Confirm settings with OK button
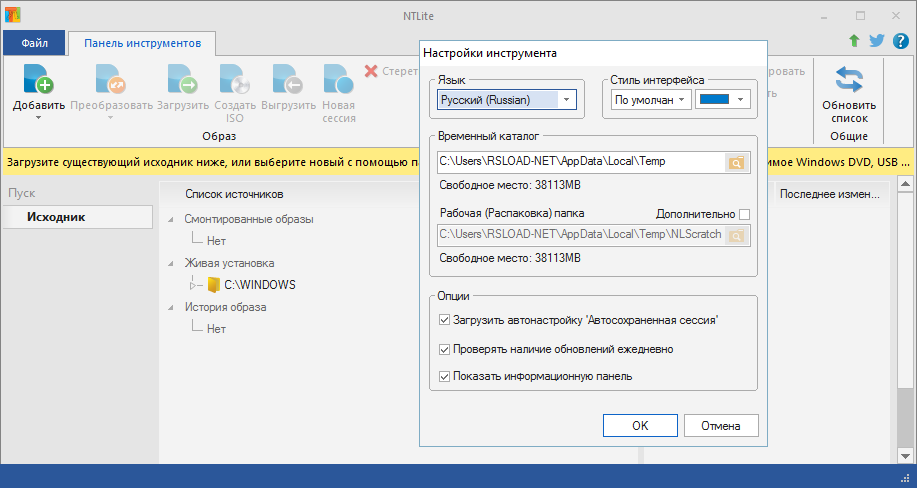Screen dimensions: 917x488 point(640,425)
